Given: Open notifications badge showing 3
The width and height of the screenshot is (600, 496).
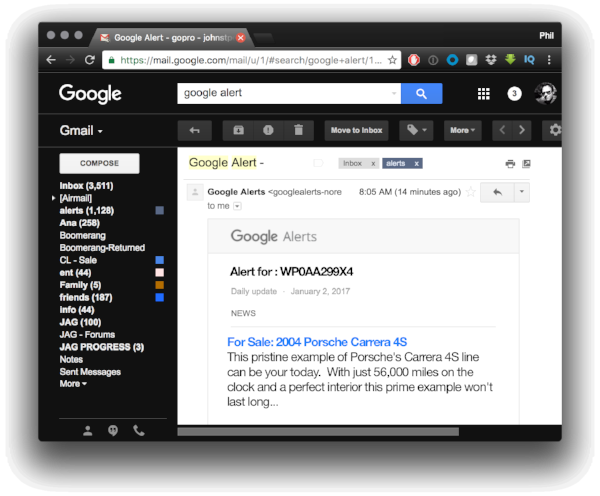Looking at the screenshot, I should pos(514,93).
